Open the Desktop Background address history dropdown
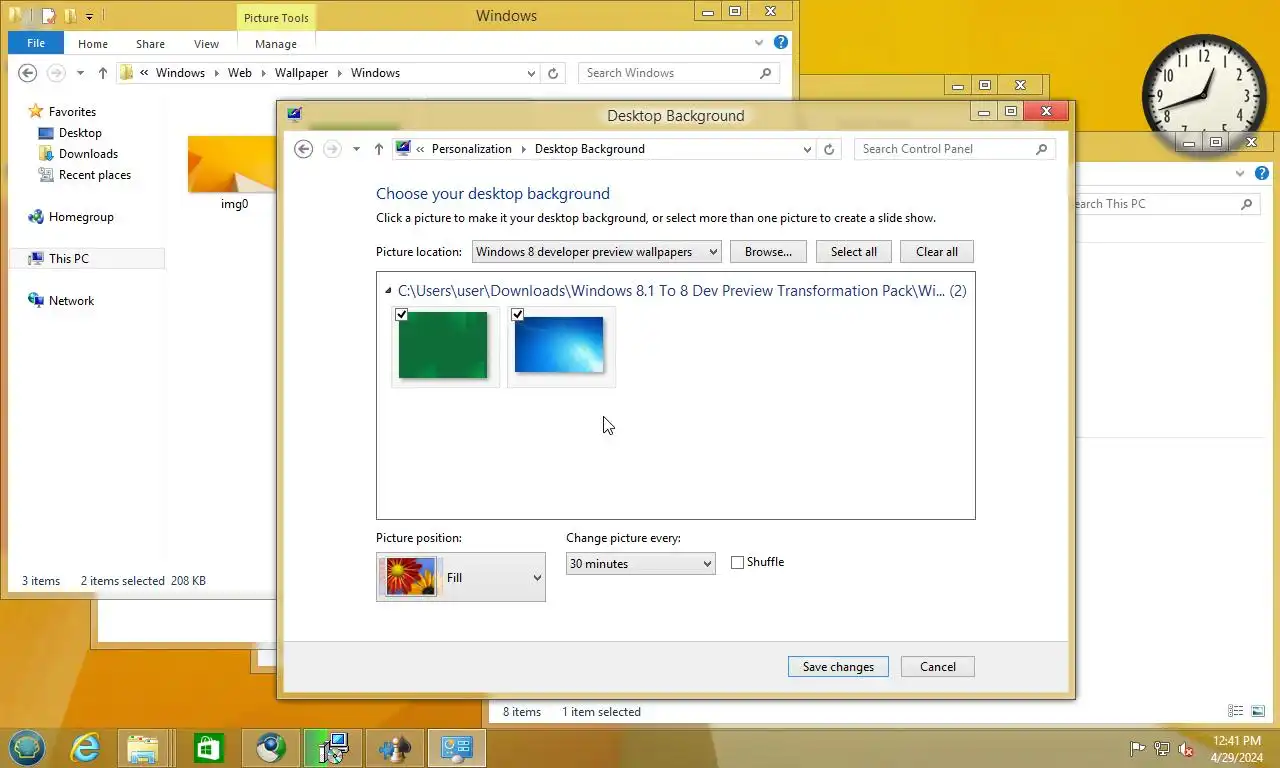This screenshot has height=768, width=1280. (807, 149)
